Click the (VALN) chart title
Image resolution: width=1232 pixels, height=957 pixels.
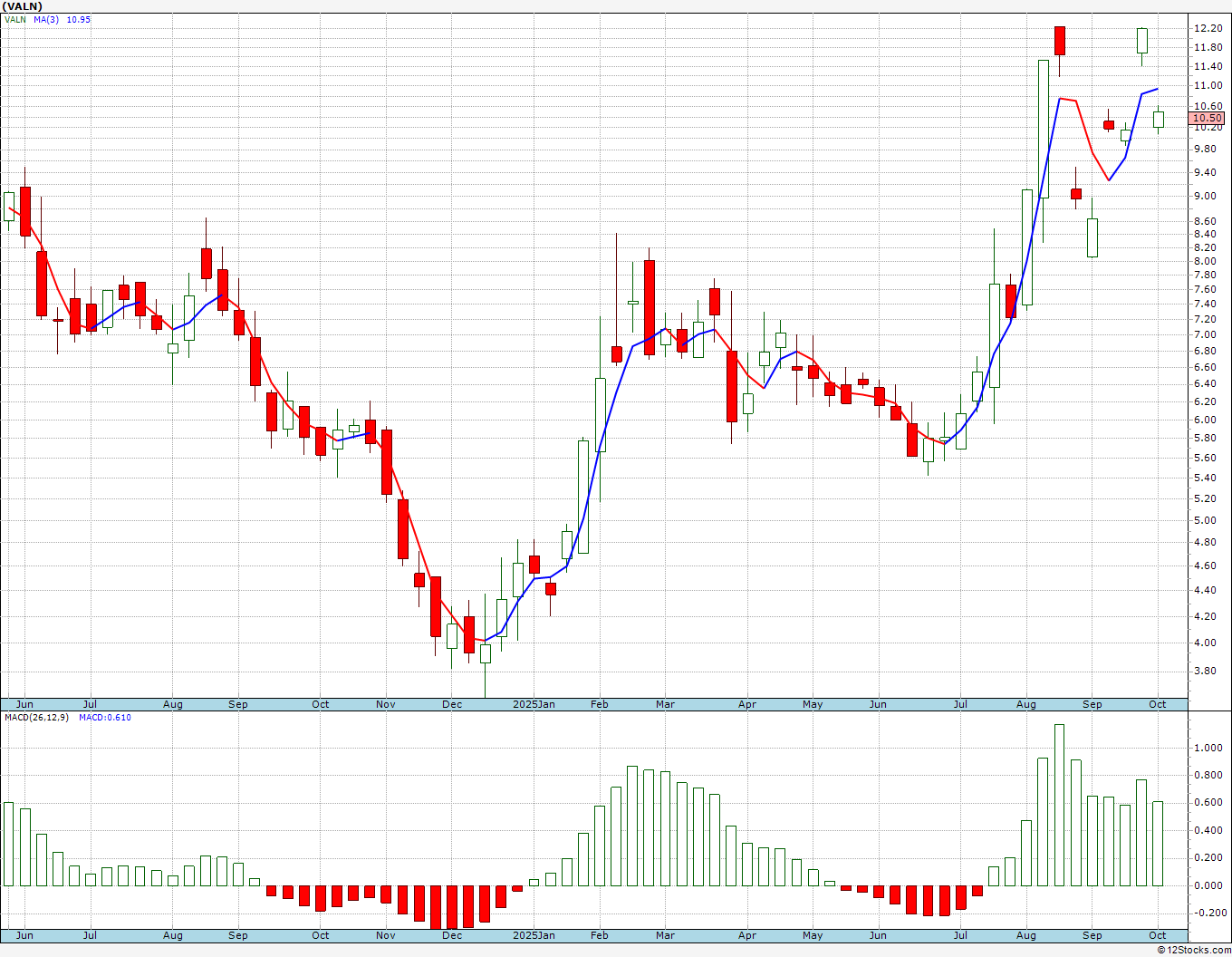pyautogui.click(x=23, y=6)
